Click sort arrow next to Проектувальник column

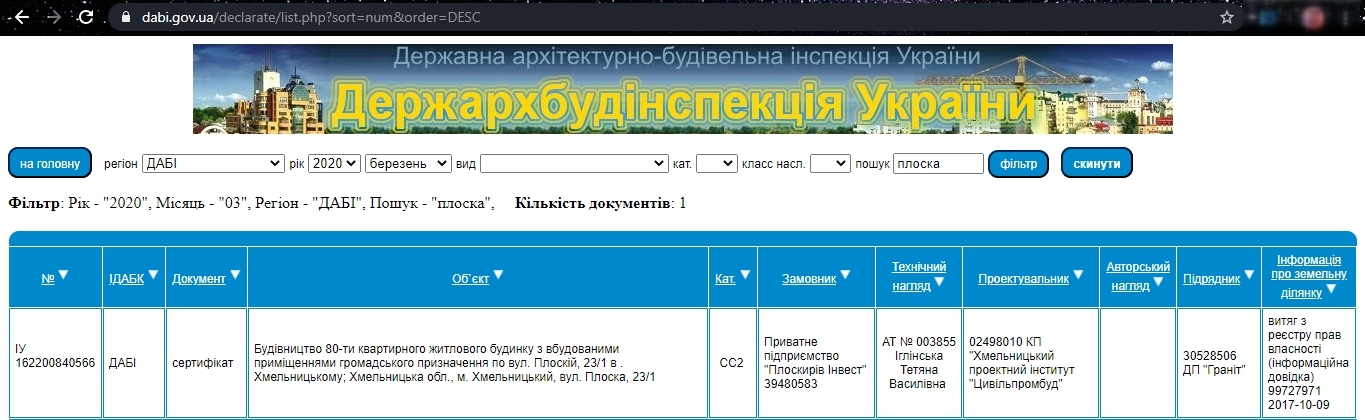pyautogui.click(x=1079, y=275)
